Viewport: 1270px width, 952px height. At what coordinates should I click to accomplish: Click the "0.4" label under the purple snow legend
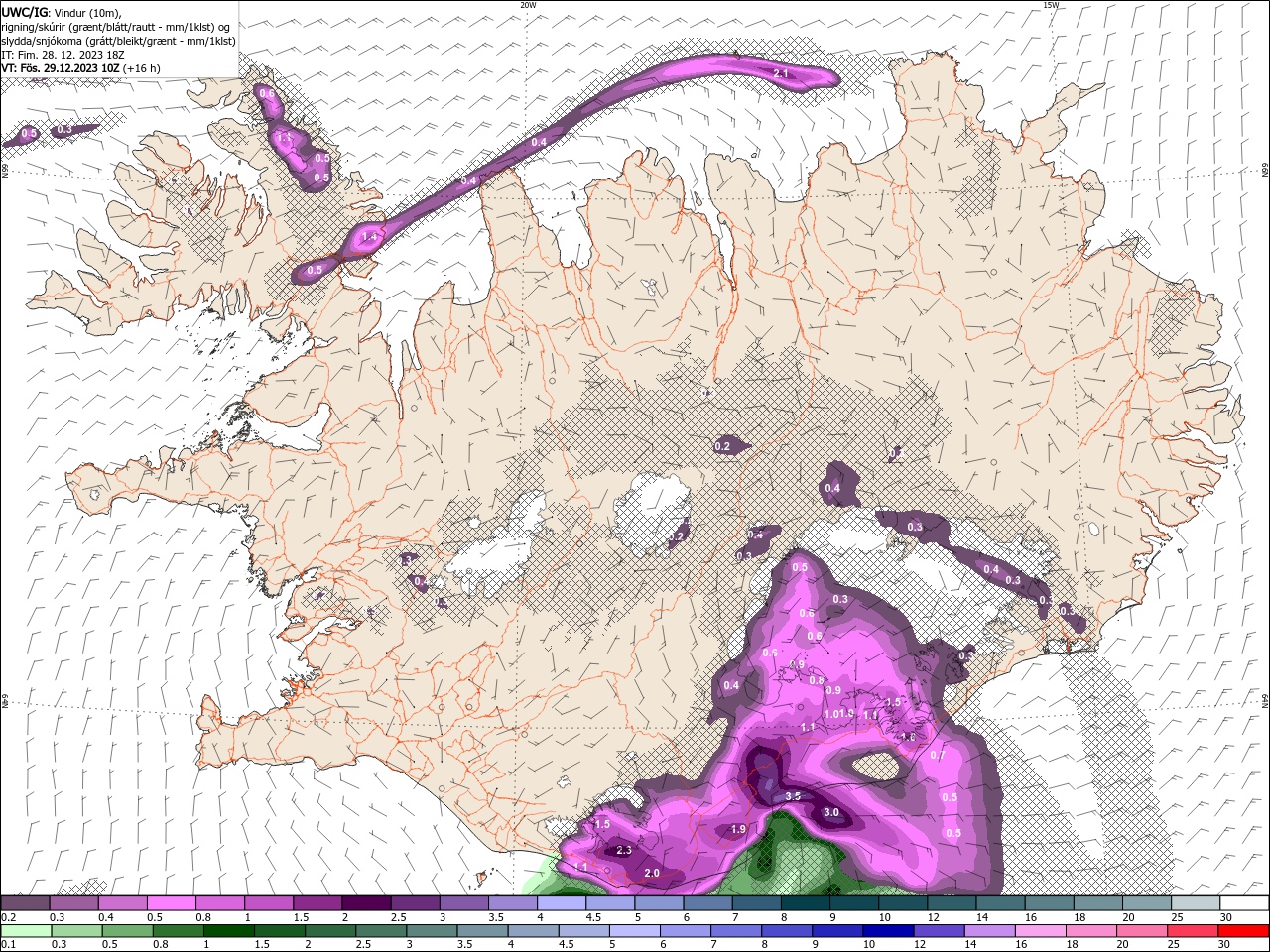click(106, 917)
